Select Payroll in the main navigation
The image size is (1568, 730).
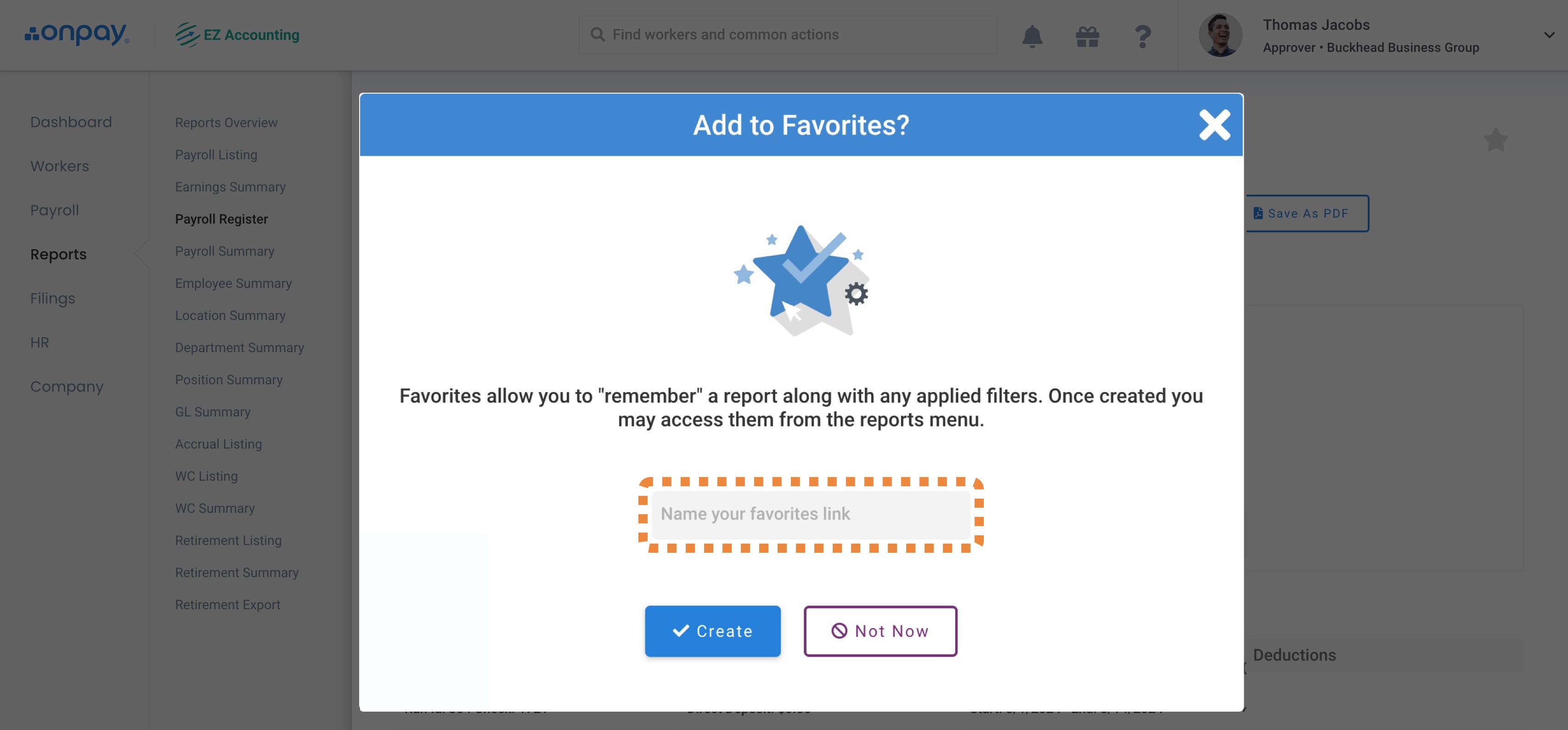55,210
